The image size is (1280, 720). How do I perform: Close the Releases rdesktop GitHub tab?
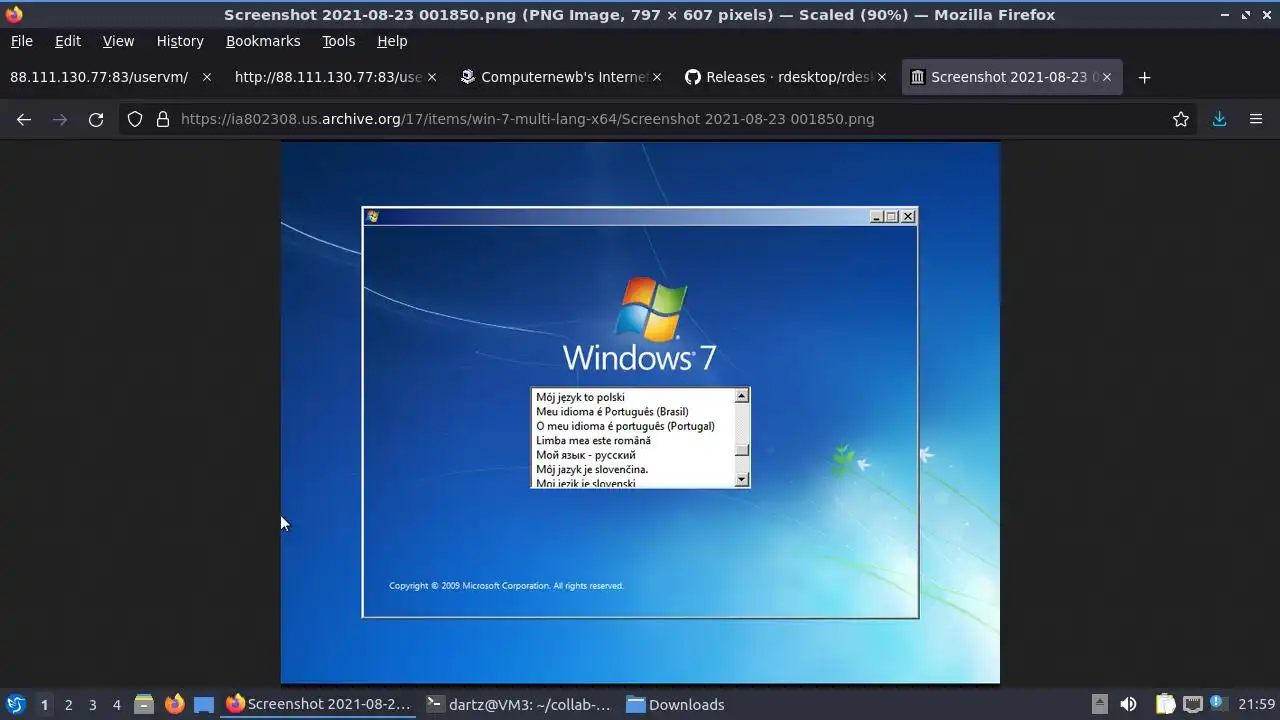(x=882, y=77)
